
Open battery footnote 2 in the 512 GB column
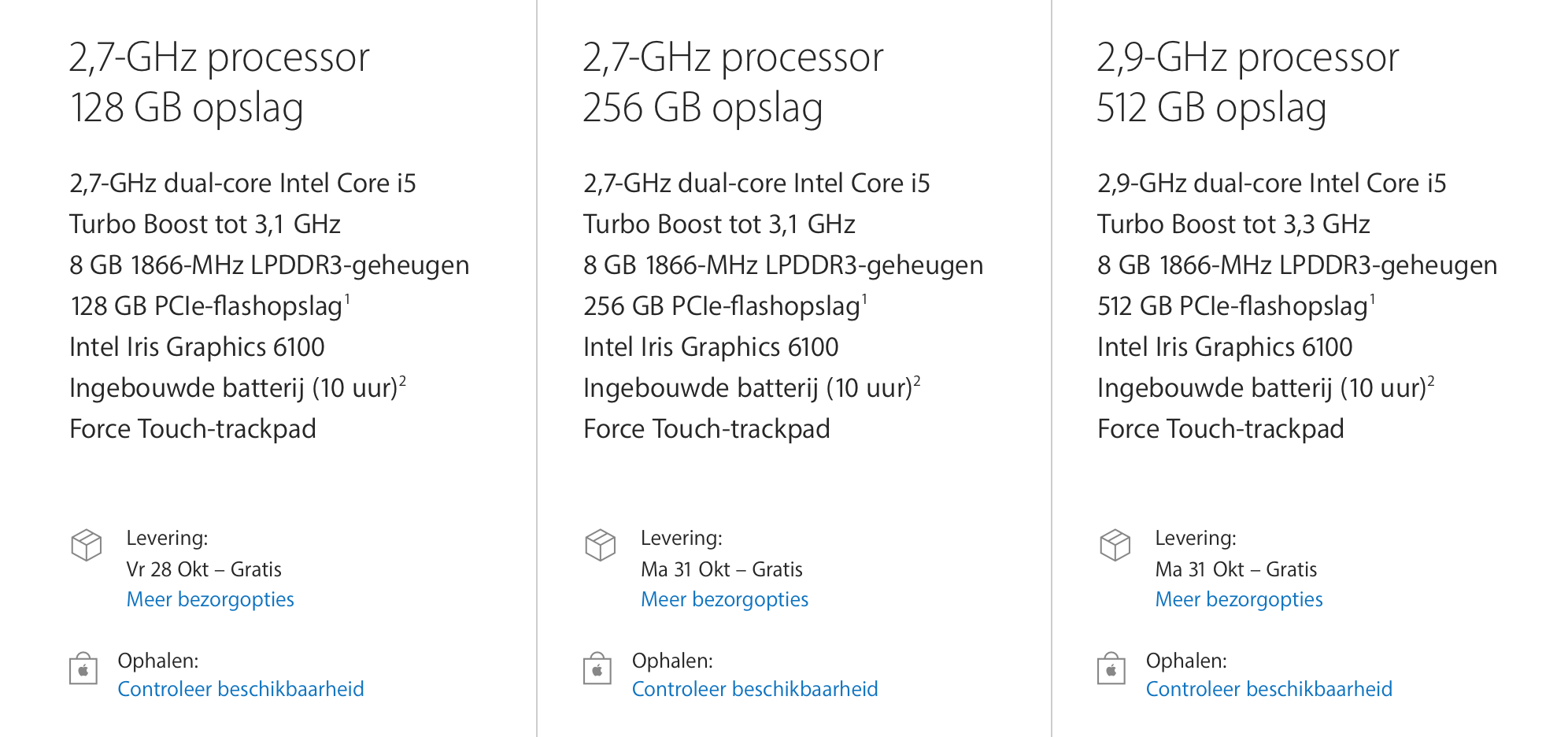coord(1431,381)
